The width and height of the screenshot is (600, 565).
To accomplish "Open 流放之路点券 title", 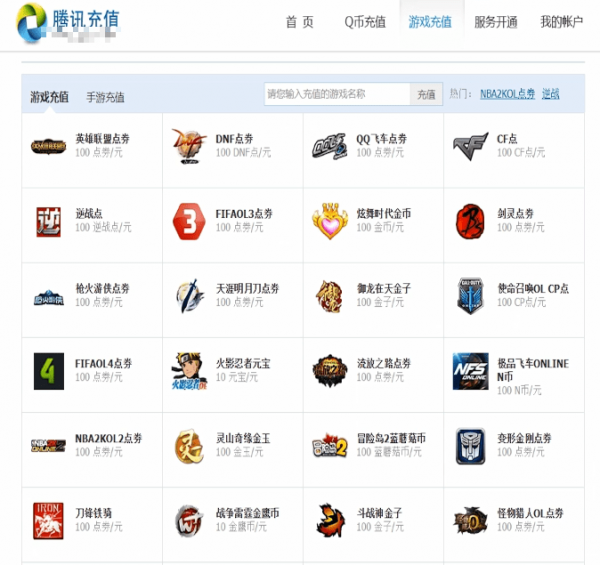I will pyautogui.click(x=384, y=363).
